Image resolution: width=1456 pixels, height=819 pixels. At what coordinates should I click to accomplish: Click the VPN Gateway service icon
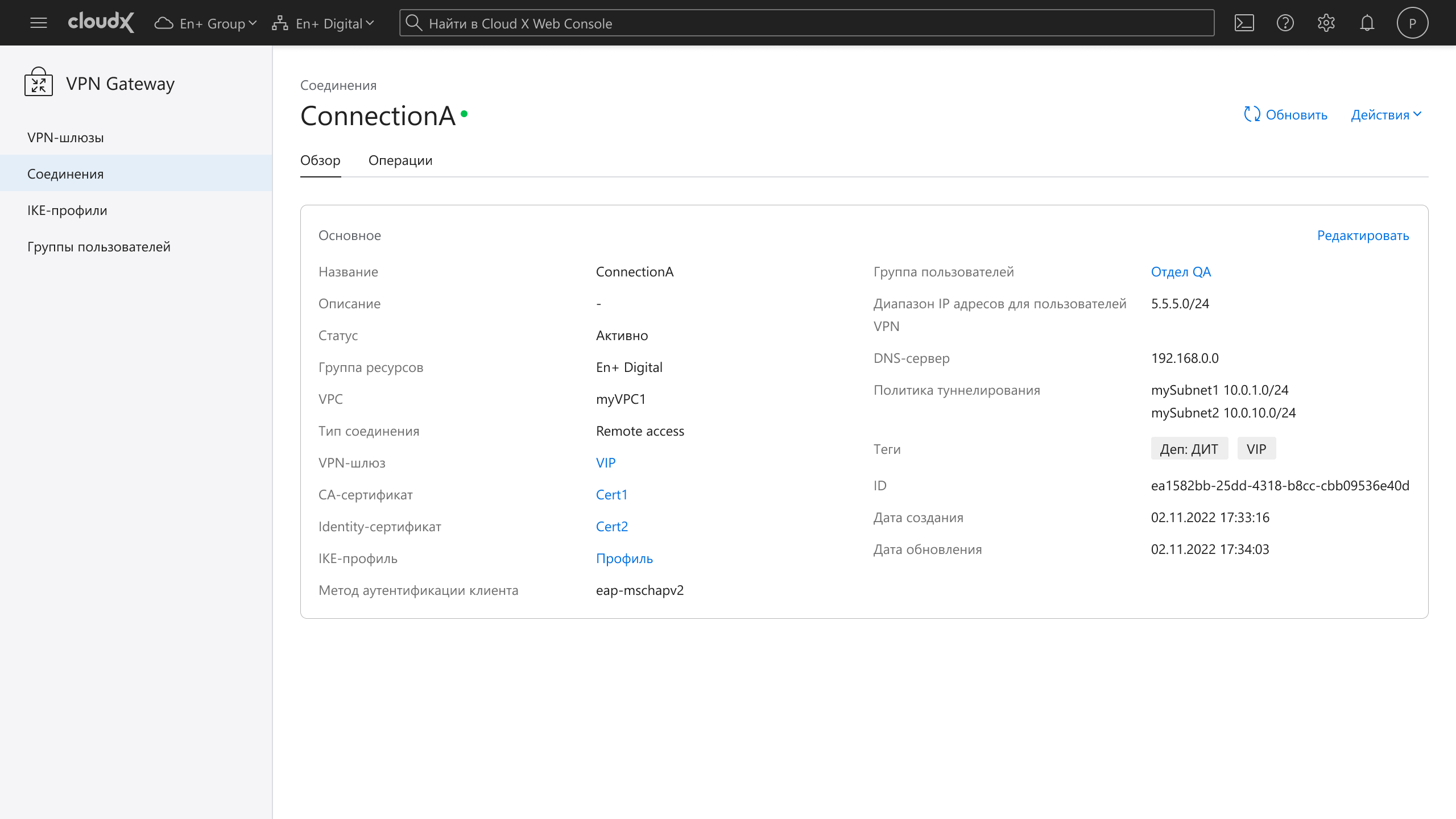pyautogui.click(x=39, y=83)
